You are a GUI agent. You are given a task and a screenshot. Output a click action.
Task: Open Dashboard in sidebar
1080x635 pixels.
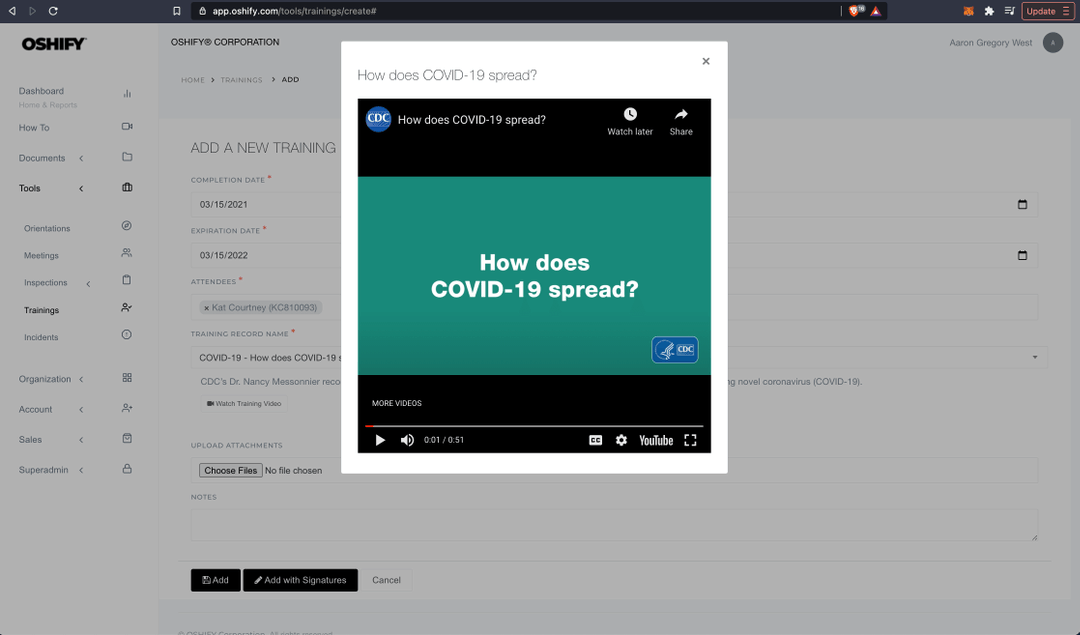41,91
